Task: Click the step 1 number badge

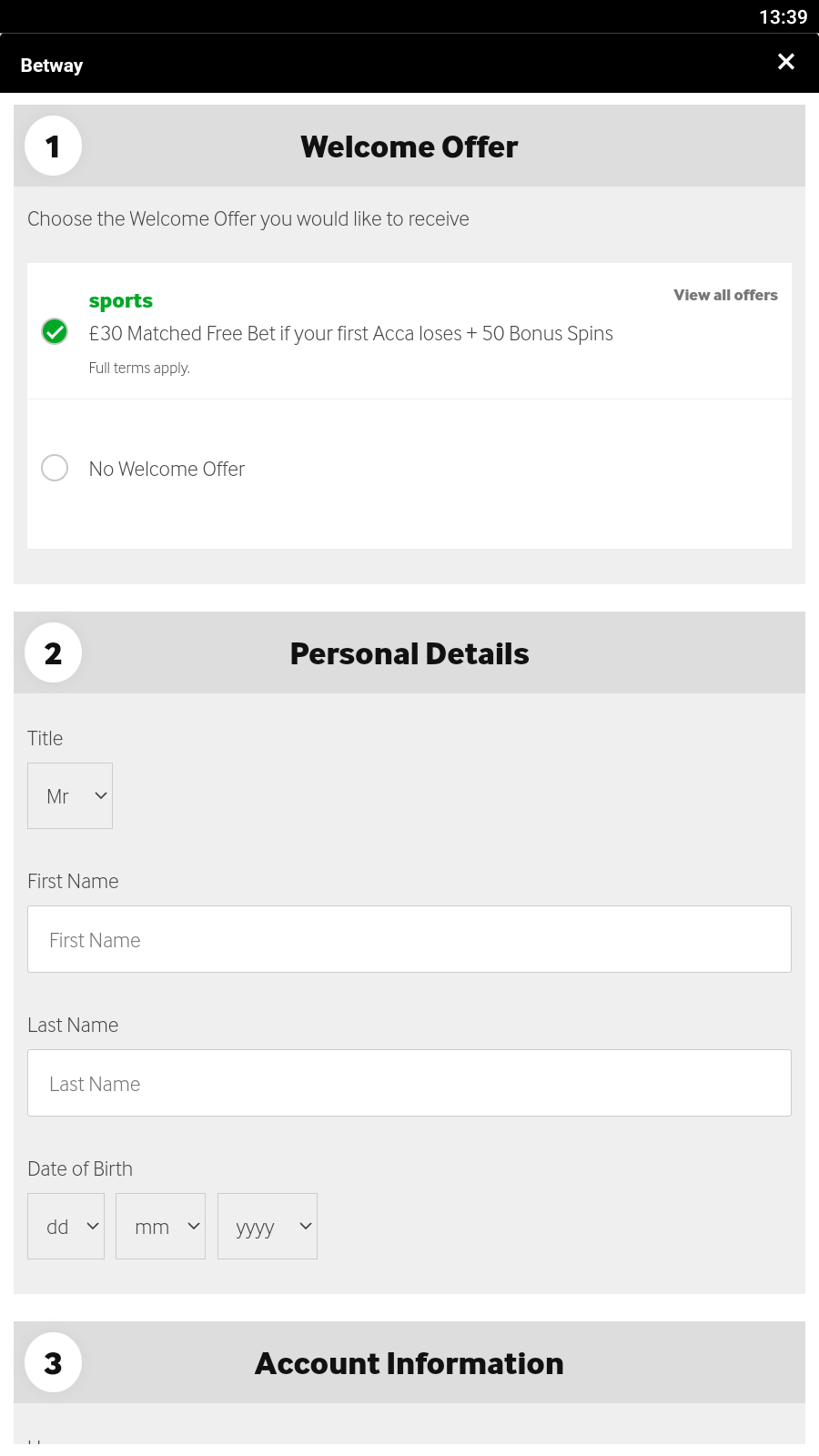Action: [53, 147]
